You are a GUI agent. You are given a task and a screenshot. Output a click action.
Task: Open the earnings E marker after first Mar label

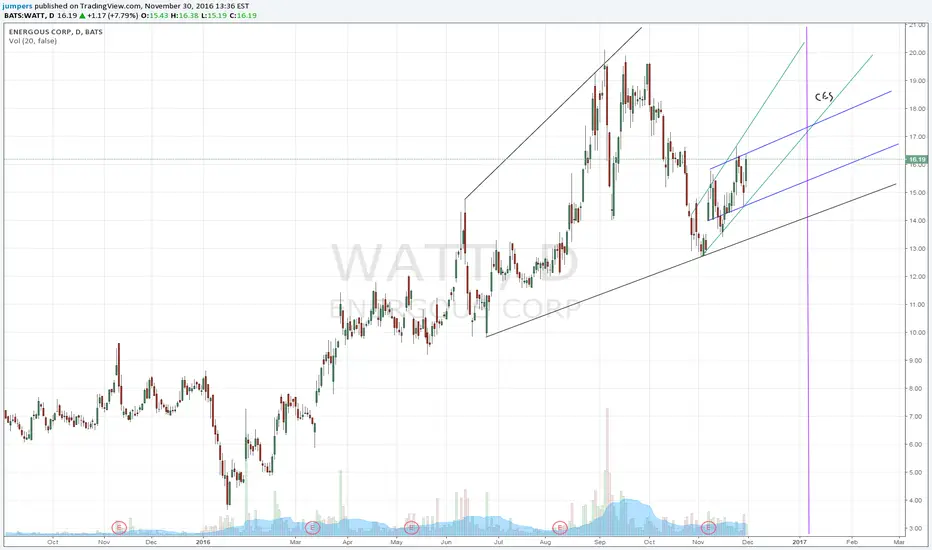coord(313,527)
